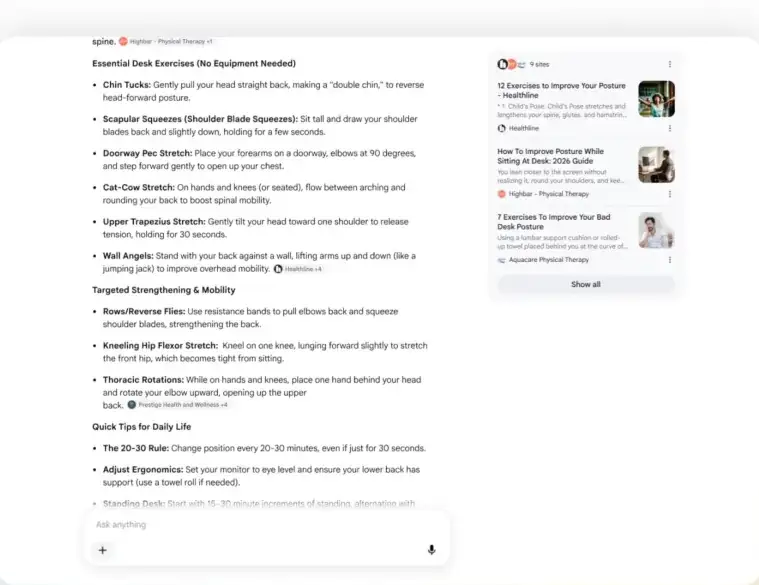Screen dimensions: 759x585
Task: Click the Healthline source name label
Action: click(524, 128)
